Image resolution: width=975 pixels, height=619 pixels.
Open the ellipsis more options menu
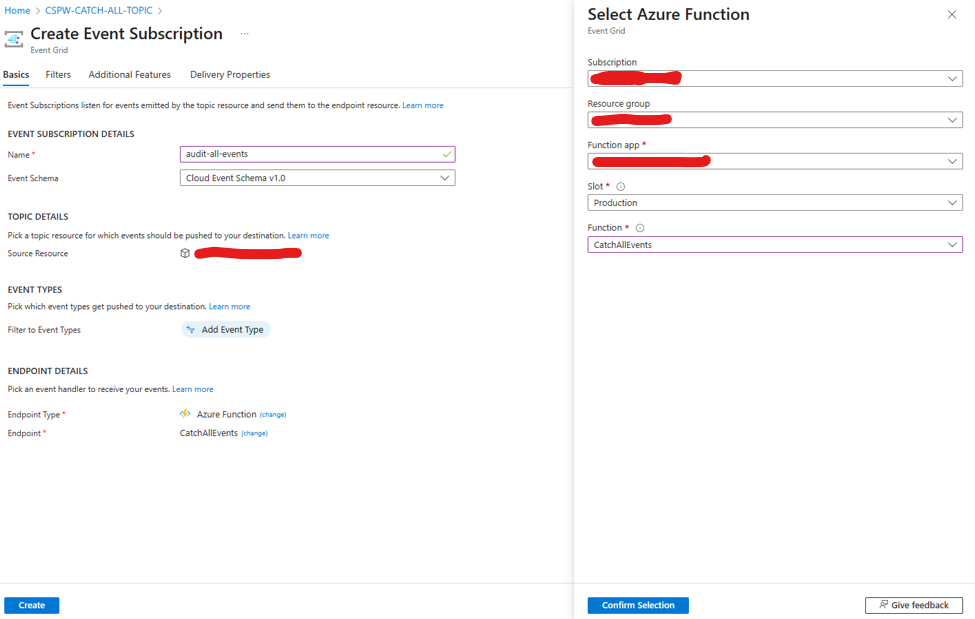pos(244,34)
